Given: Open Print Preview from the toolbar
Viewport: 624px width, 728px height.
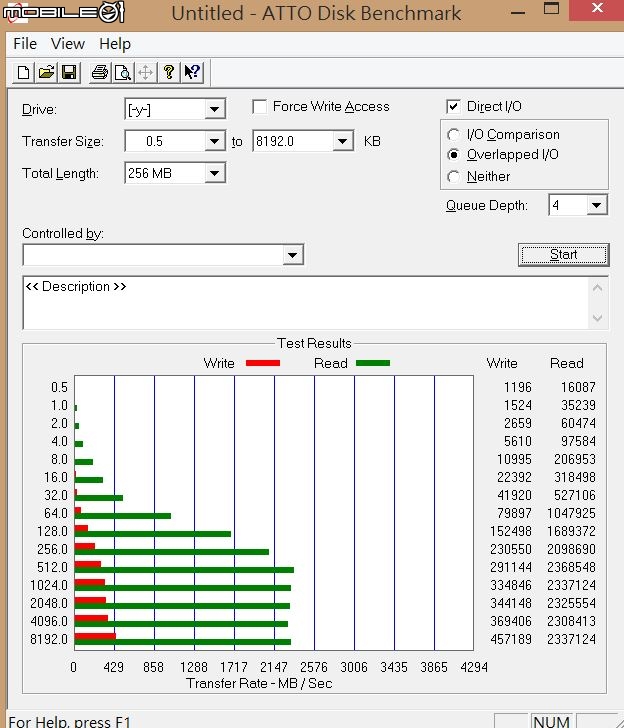Looking at the screenshot, I should 123,72.
